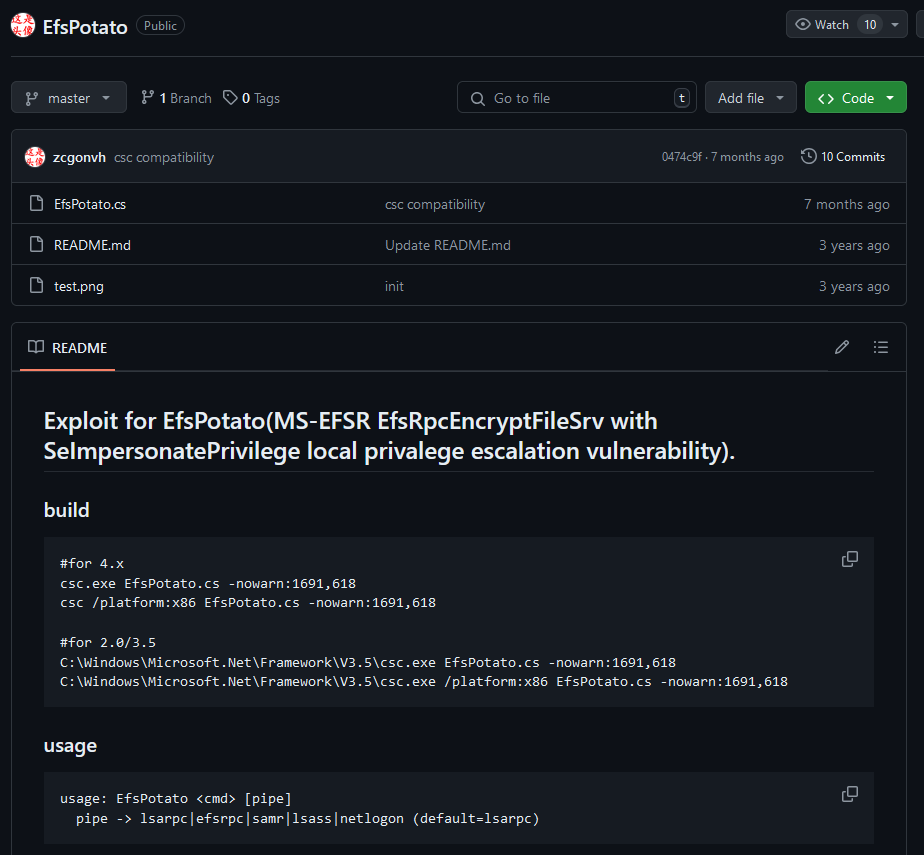The width and height of the screenshot is (924, 855).
Task: Expand the Add file dropdown
Action: (x=750, y=98)
